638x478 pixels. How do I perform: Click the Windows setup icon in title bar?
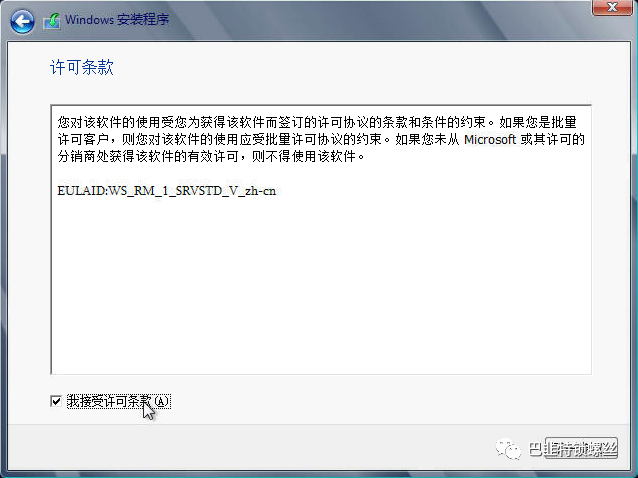click(52, 21)
